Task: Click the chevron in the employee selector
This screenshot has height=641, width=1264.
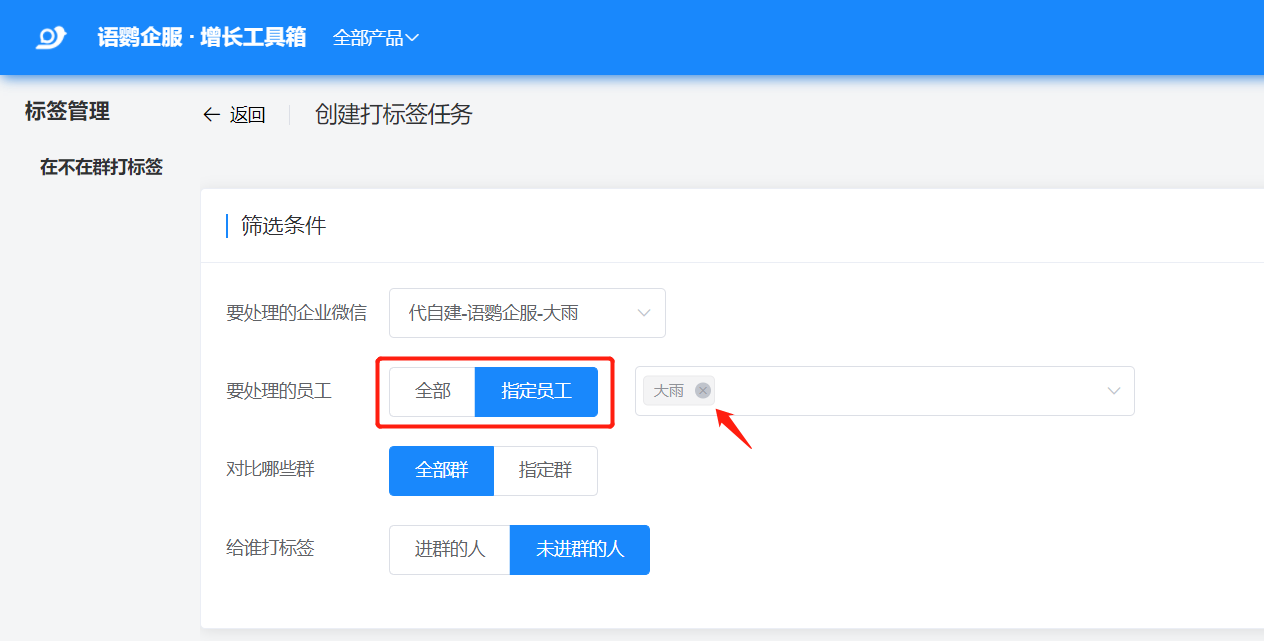Action: pos(1114,391)
